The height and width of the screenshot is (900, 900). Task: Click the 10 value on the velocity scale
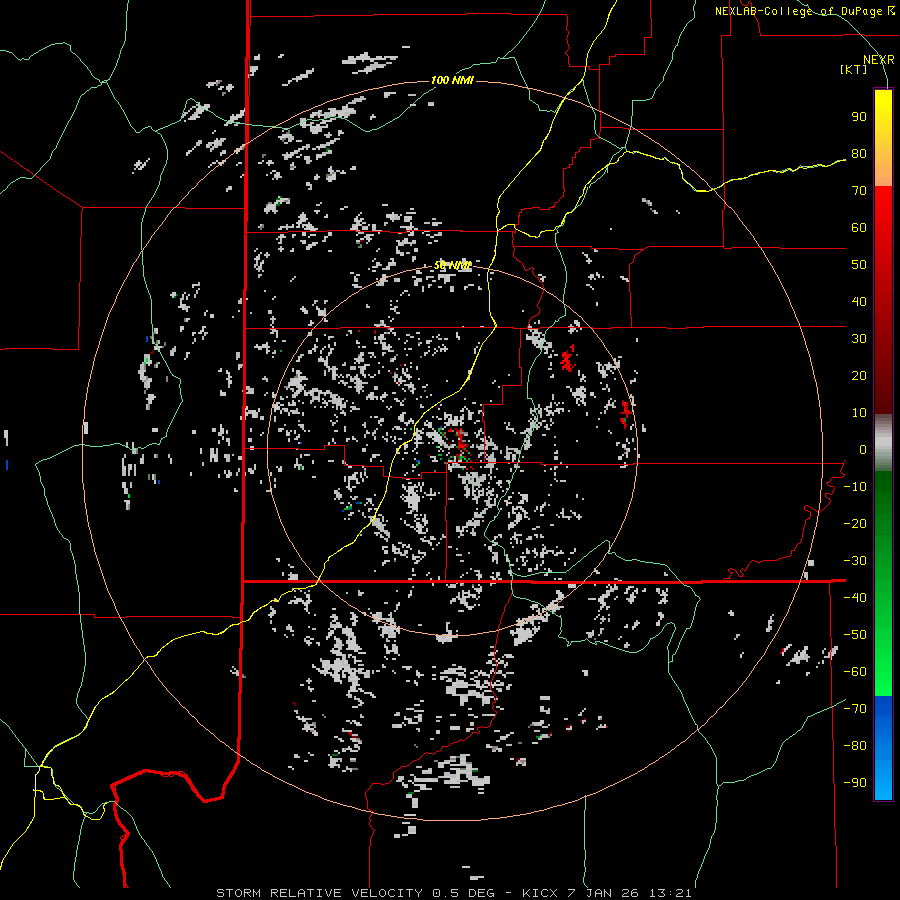coord(859,413)
